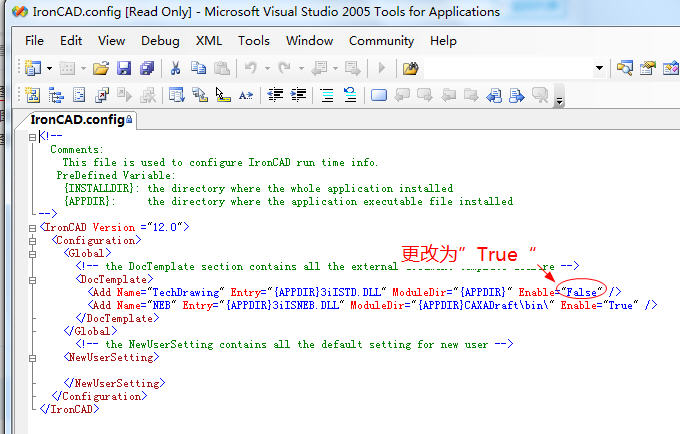Image resolution: width=680 pixels, height=434 pixels.
Task: Open the Window menu
Action: (309, 41)
